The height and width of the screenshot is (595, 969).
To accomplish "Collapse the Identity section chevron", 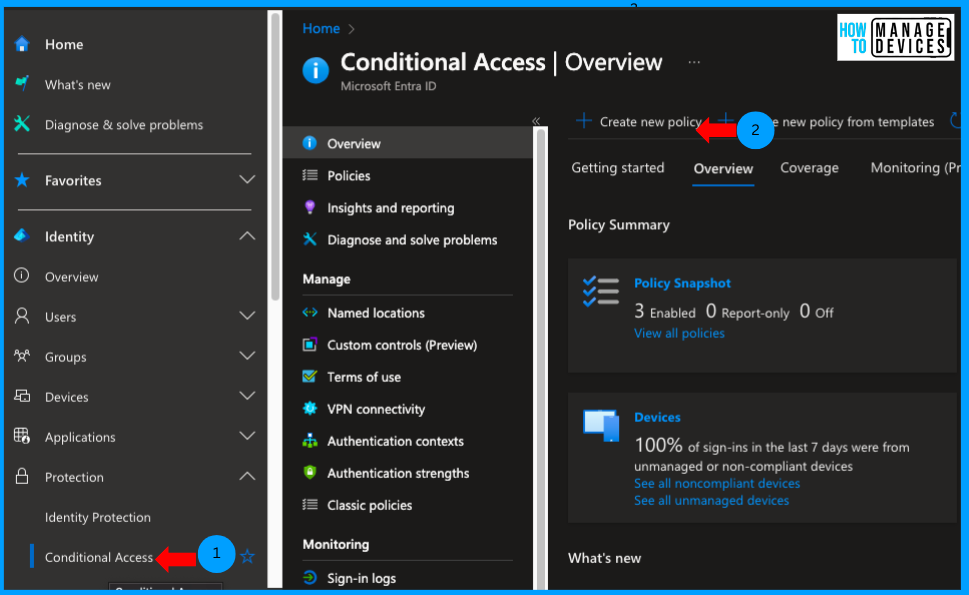I will tap(247, 236).
